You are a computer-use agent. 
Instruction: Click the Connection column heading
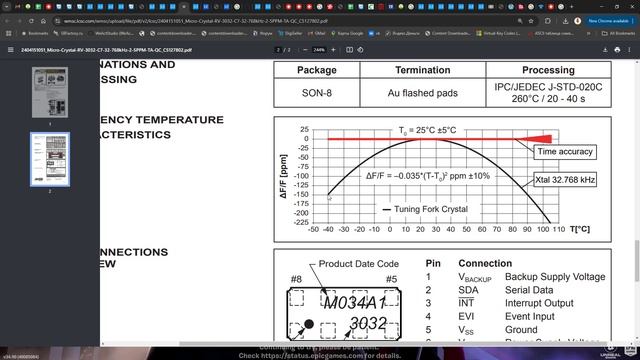coord(485,263)
